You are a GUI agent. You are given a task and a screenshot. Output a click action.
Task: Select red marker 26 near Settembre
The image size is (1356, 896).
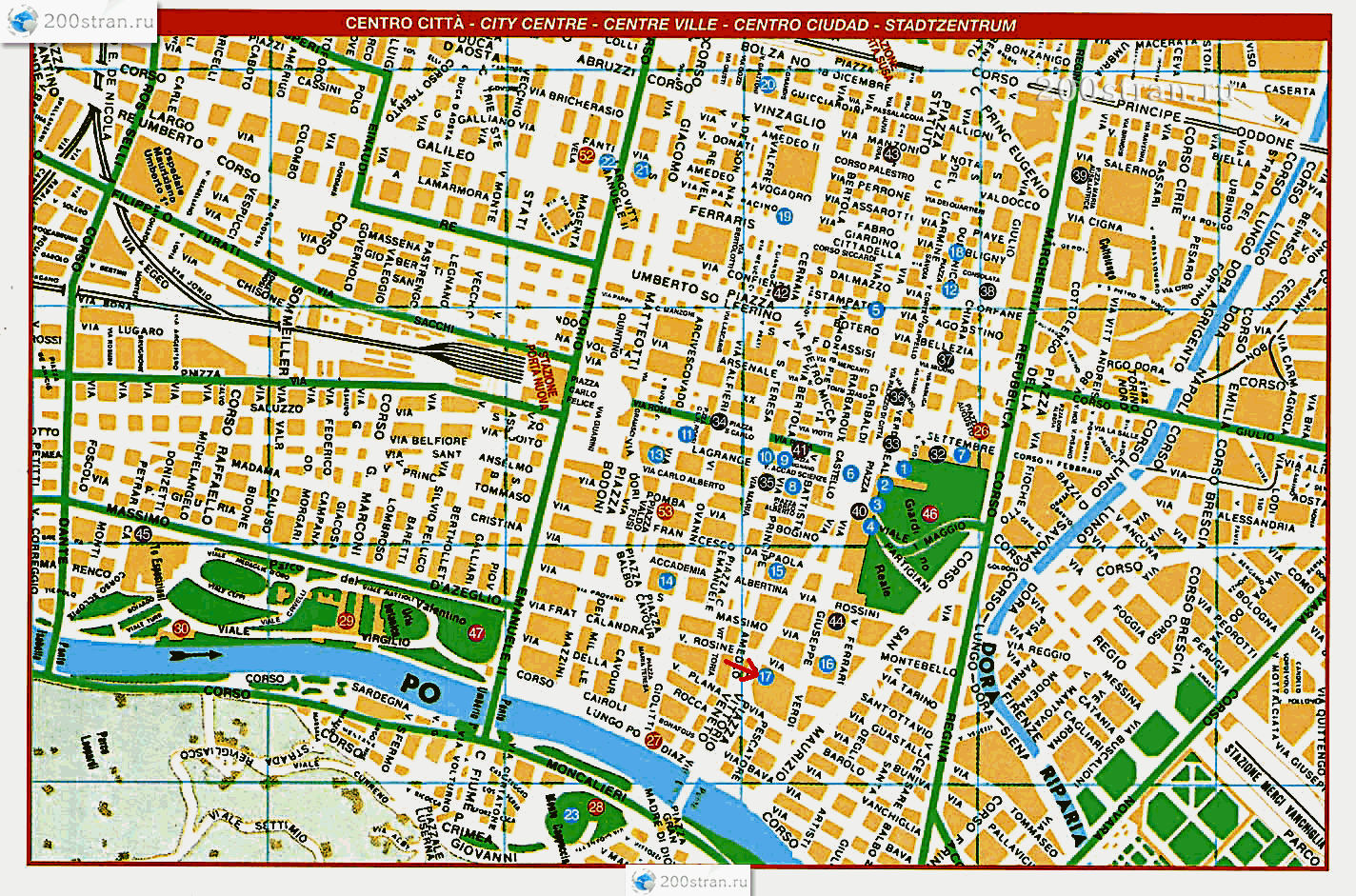[981, 429]
